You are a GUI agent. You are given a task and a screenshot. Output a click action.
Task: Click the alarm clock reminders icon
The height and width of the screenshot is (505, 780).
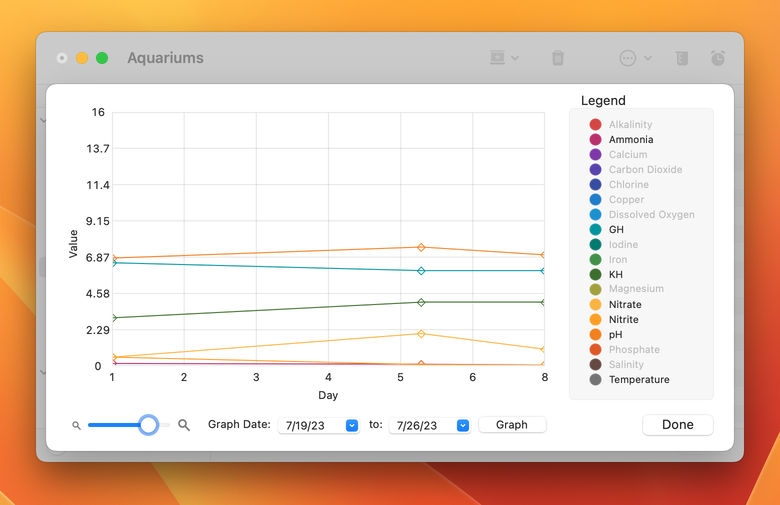pos(718,58)
